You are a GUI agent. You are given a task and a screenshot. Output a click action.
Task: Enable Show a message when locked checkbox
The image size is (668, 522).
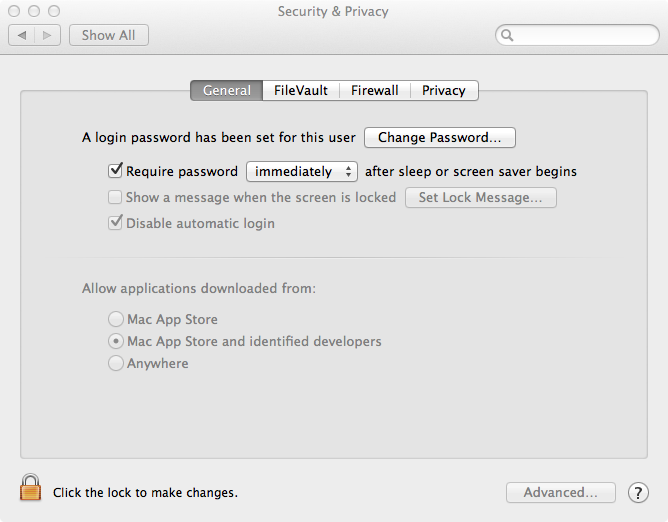click(115, 197)
